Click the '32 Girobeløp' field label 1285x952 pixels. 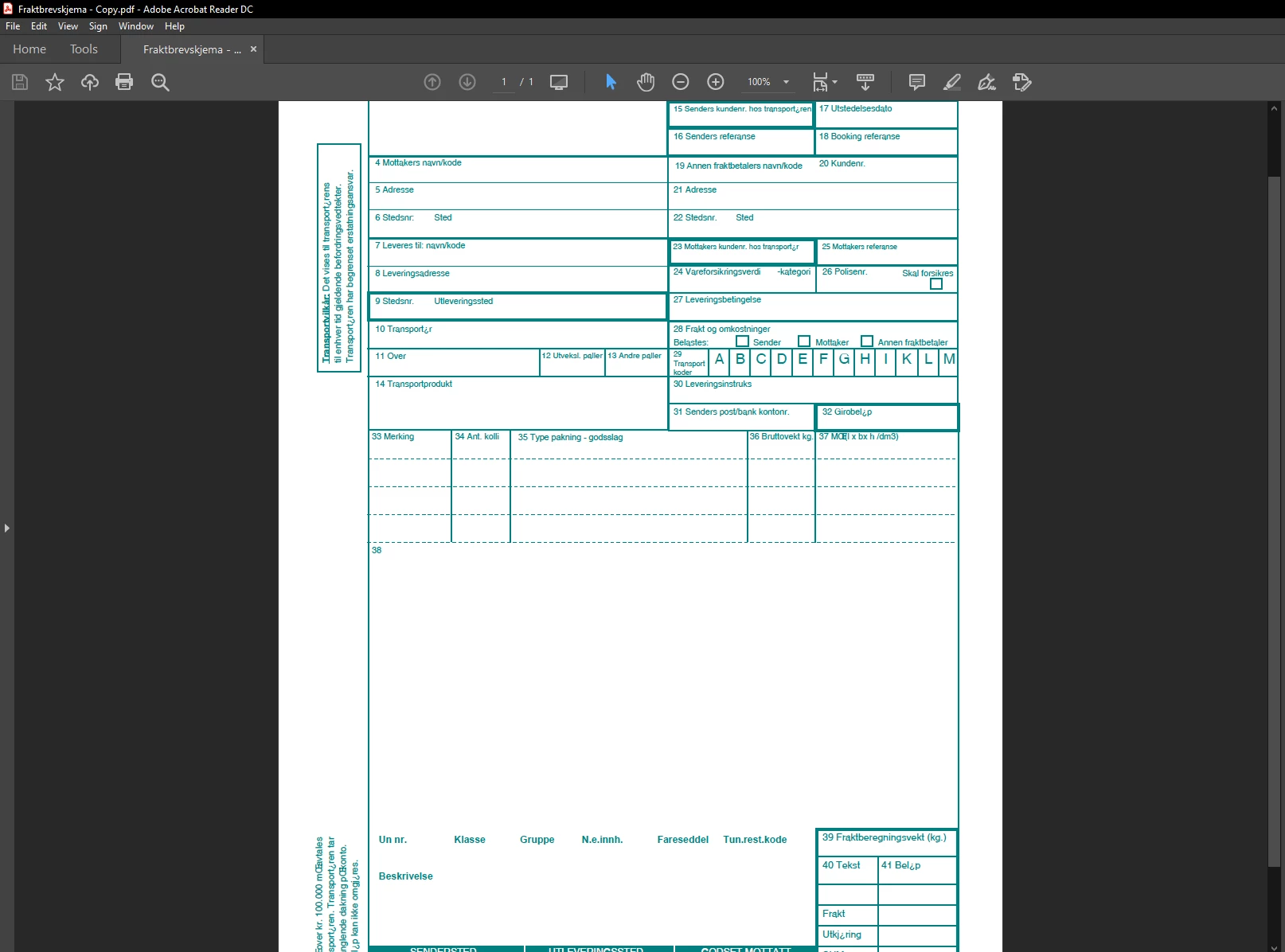point(846,412)
